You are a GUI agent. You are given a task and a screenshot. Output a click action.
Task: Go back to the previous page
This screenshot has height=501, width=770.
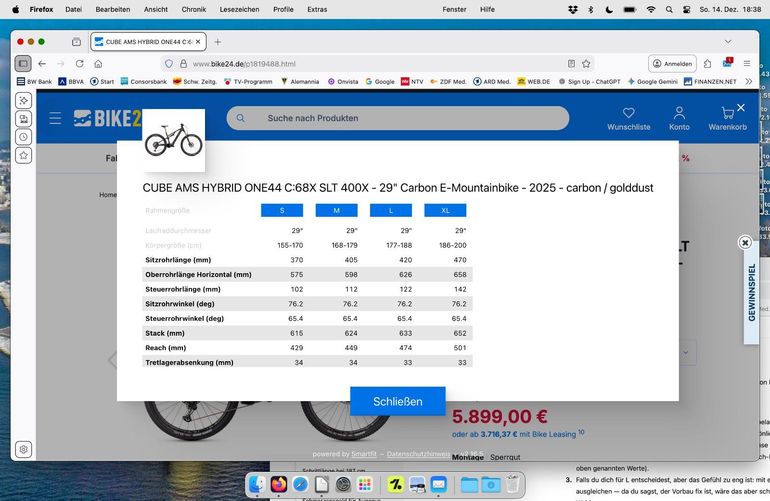click(x=42, y=63)
